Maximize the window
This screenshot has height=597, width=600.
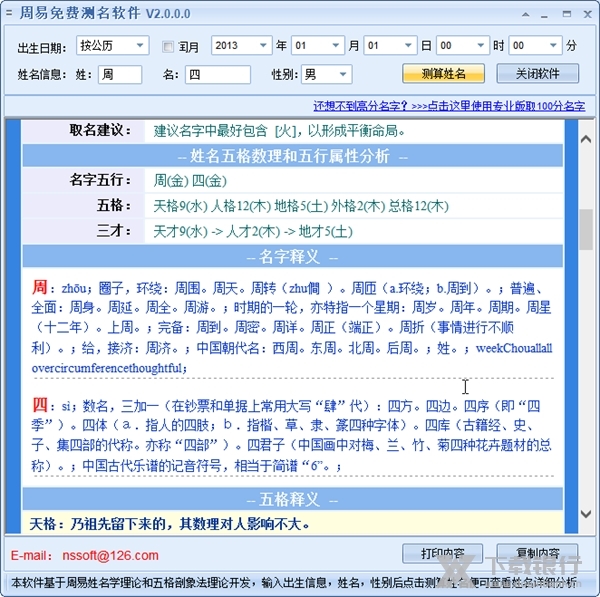pos(567,14)
